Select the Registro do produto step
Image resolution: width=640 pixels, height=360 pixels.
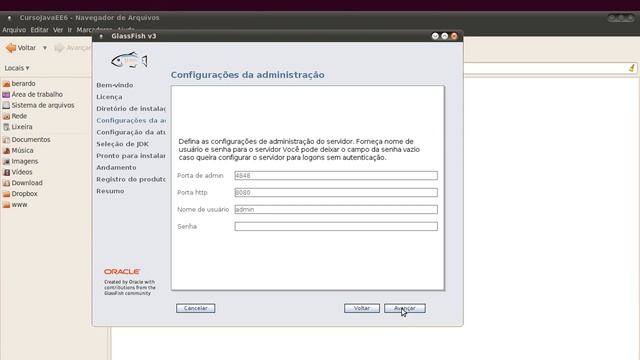click(131, 179)
